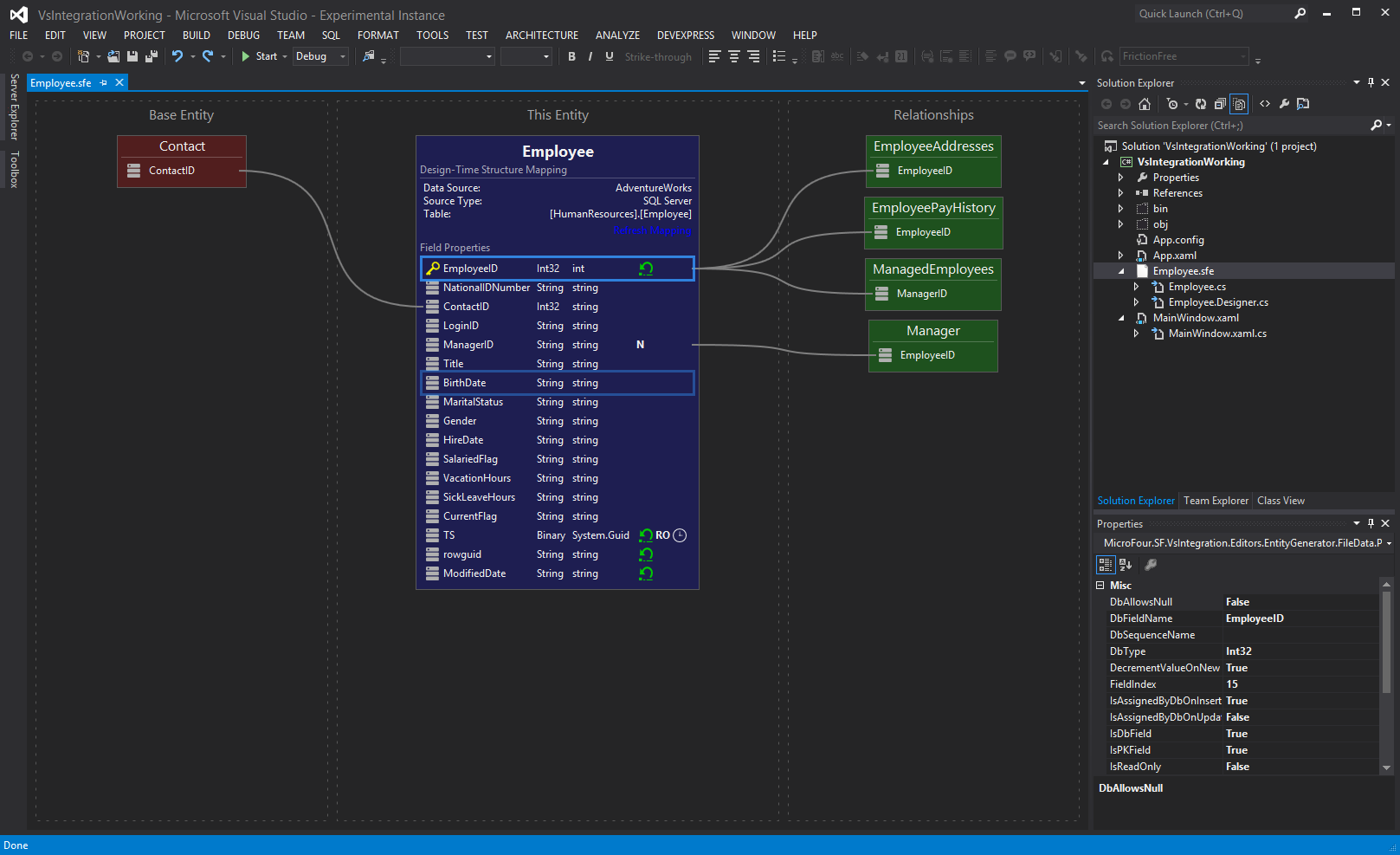Screen dimensions: 1400x855
Task: Expand the References node in Solution Explorer
Action: coord(1120,193)
